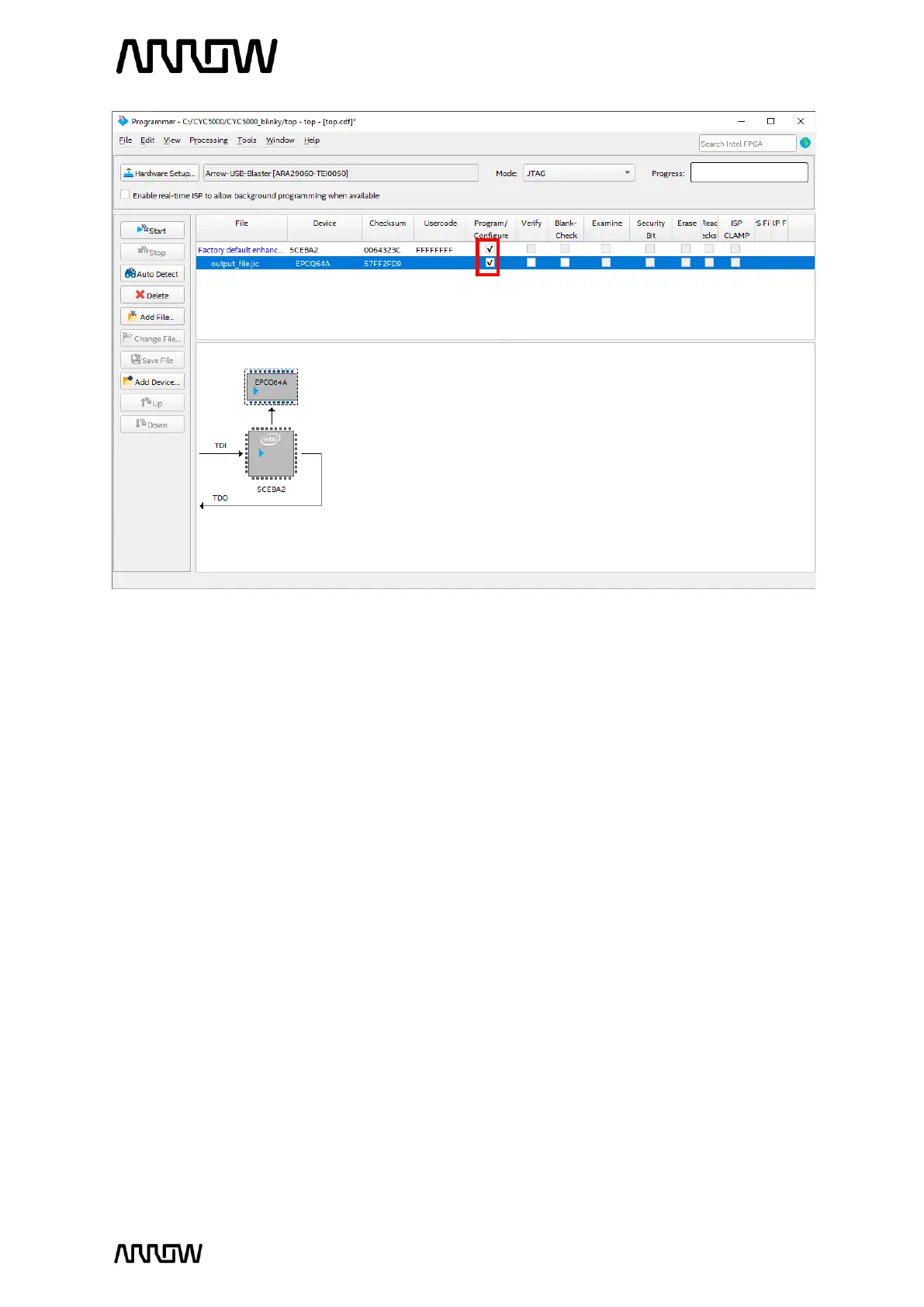The image size is (924, 1307).
Task: Enable real-time ISP checkbox
Action: 125,195
